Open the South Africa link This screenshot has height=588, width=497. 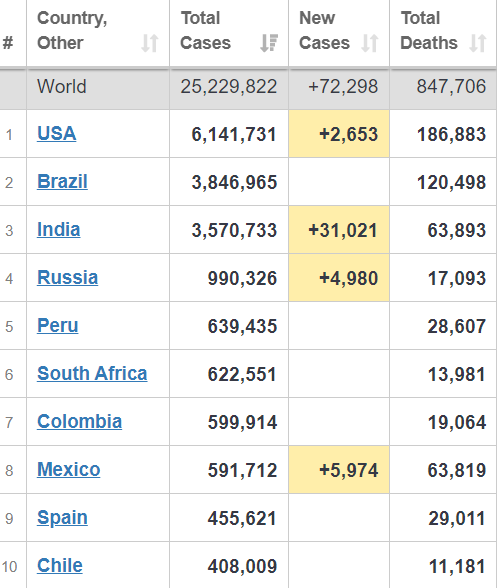pyautogui.click(x=92, y=374)
